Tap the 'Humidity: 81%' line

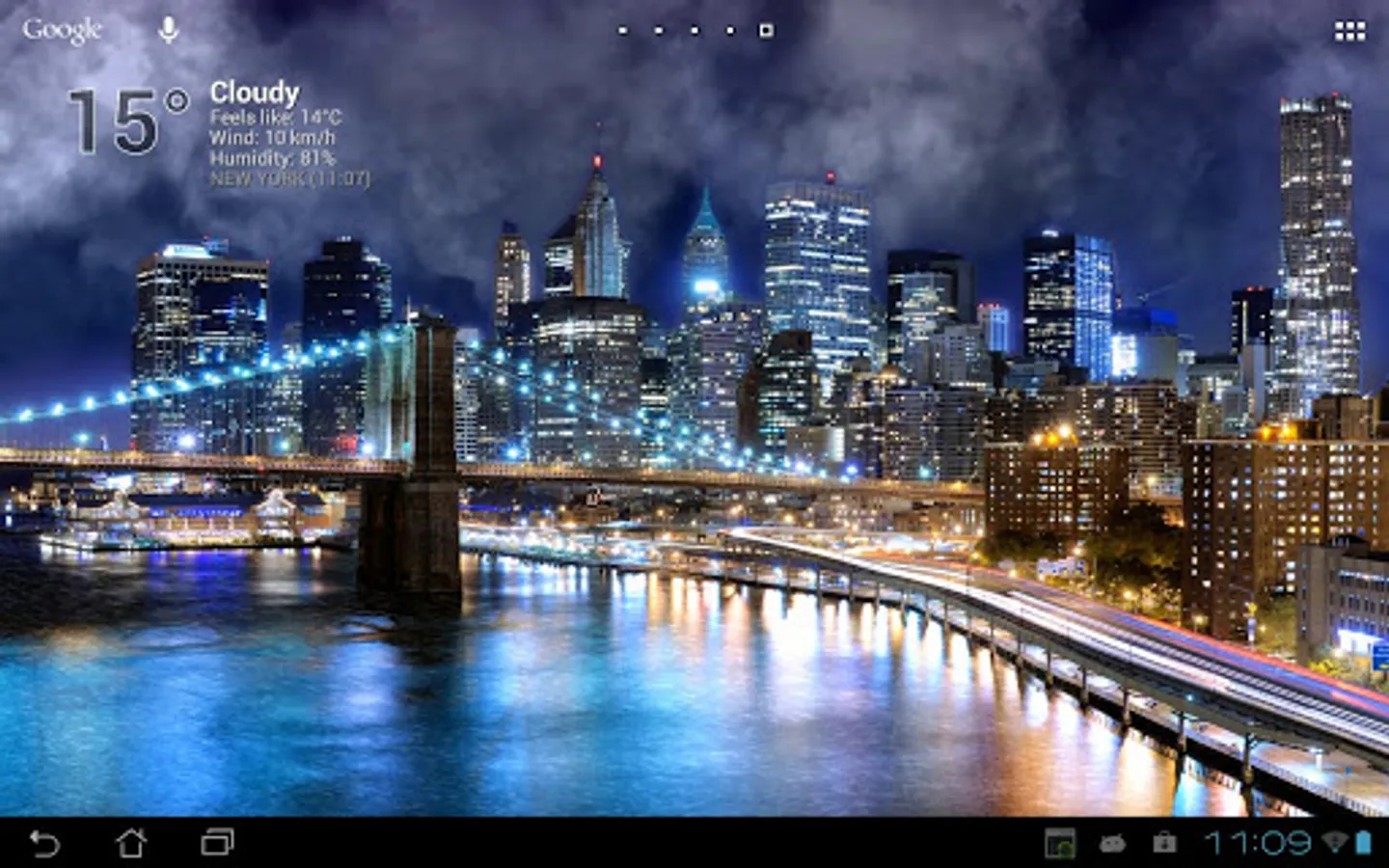(272, 158)
